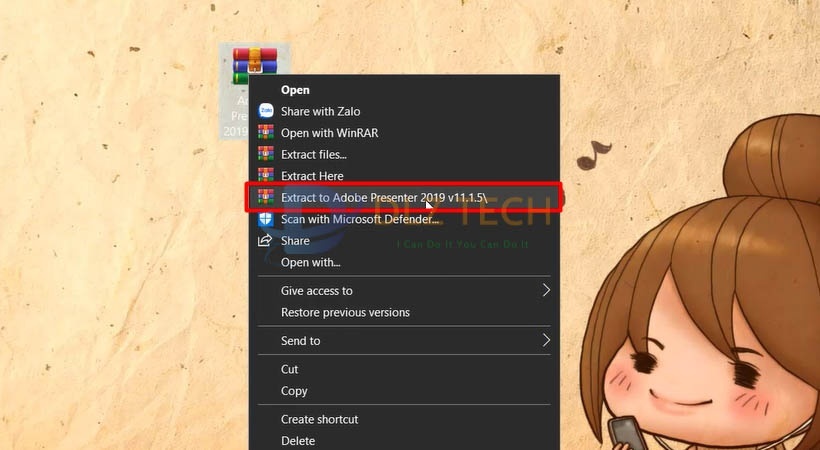Viewport: 820px width, 450px height.
Task: Click icon beside Extract to Adobe Presenter
Action: tap(266, 198)
